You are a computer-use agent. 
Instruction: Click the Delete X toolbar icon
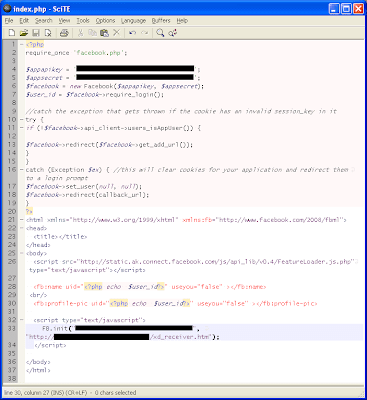pyautogui.click(x=116, y=33)
